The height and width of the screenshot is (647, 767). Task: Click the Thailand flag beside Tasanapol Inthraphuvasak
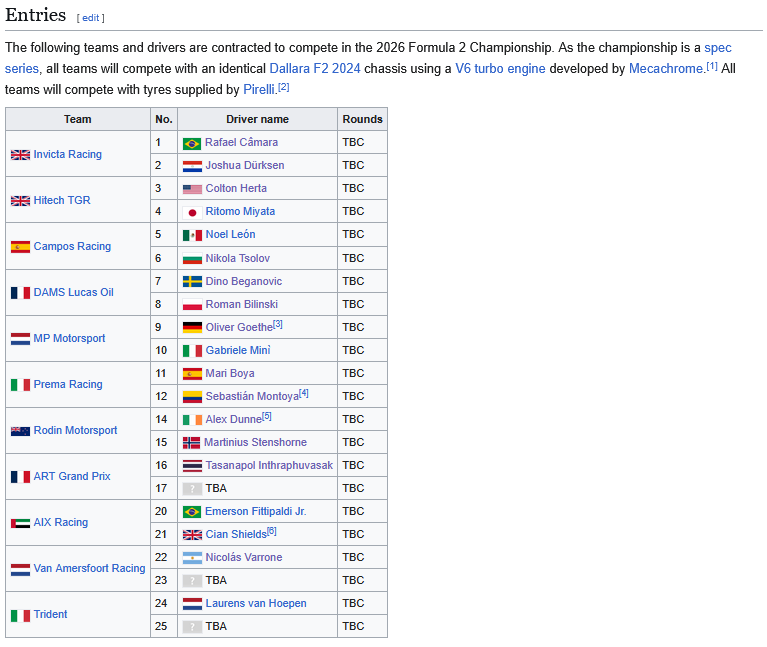tap(192, 466)
